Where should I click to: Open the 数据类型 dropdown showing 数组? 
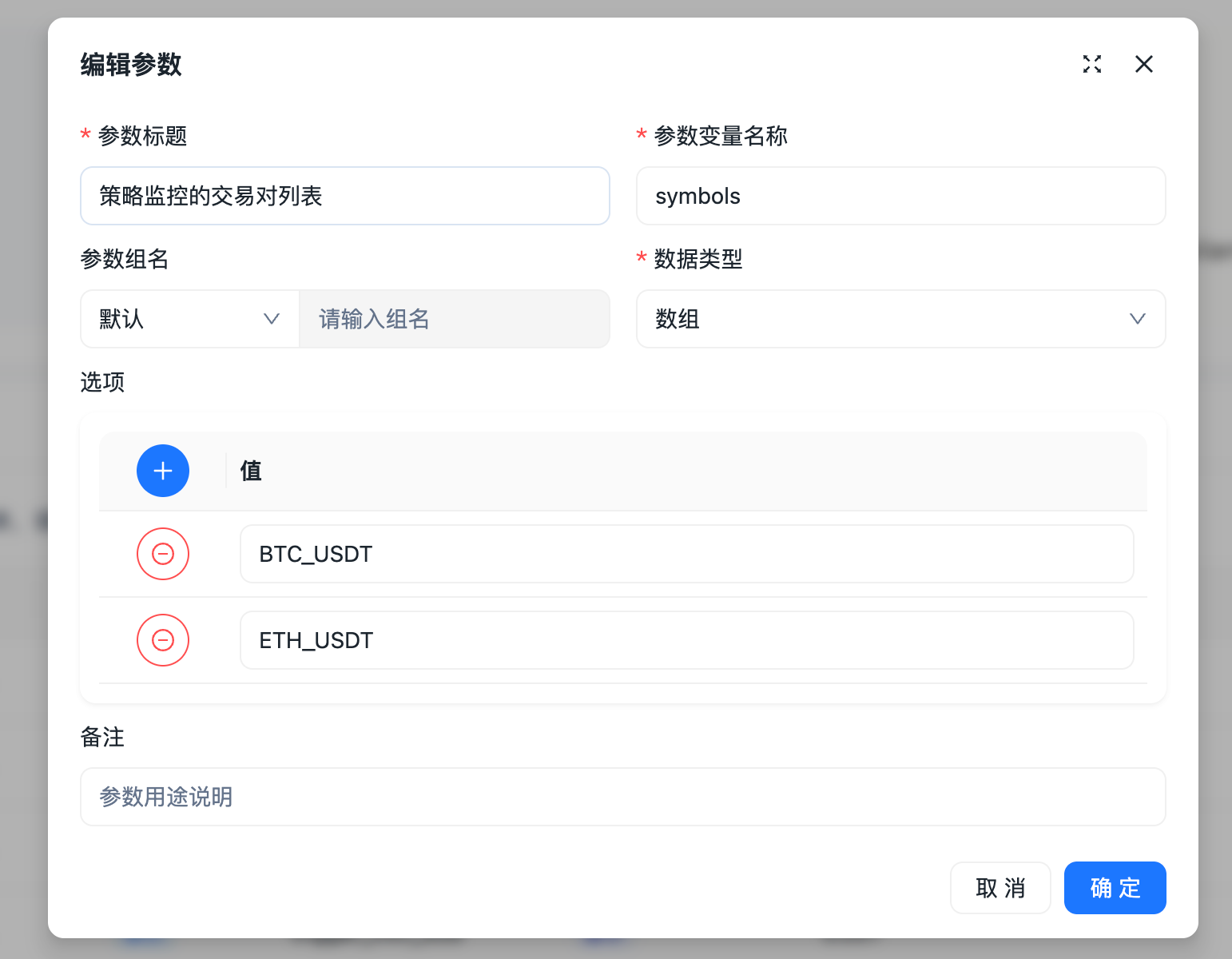(900, 319)
